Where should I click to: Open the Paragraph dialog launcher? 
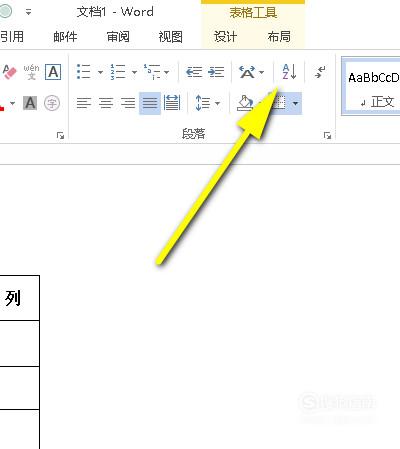tap(327, 135)
